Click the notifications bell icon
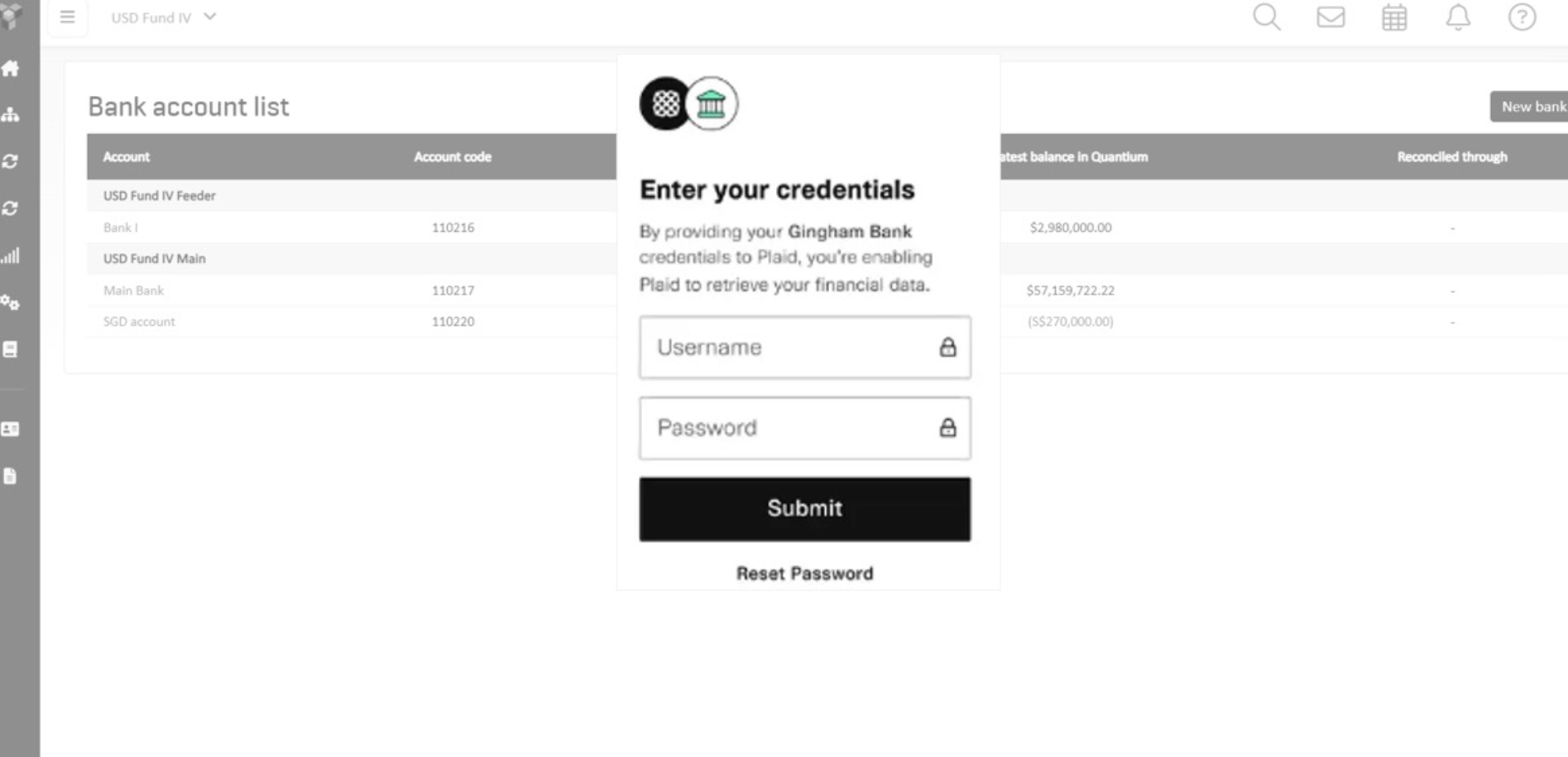This screenshot has width=1568, height=757. pyautogui.click(x=1458, y=17)
